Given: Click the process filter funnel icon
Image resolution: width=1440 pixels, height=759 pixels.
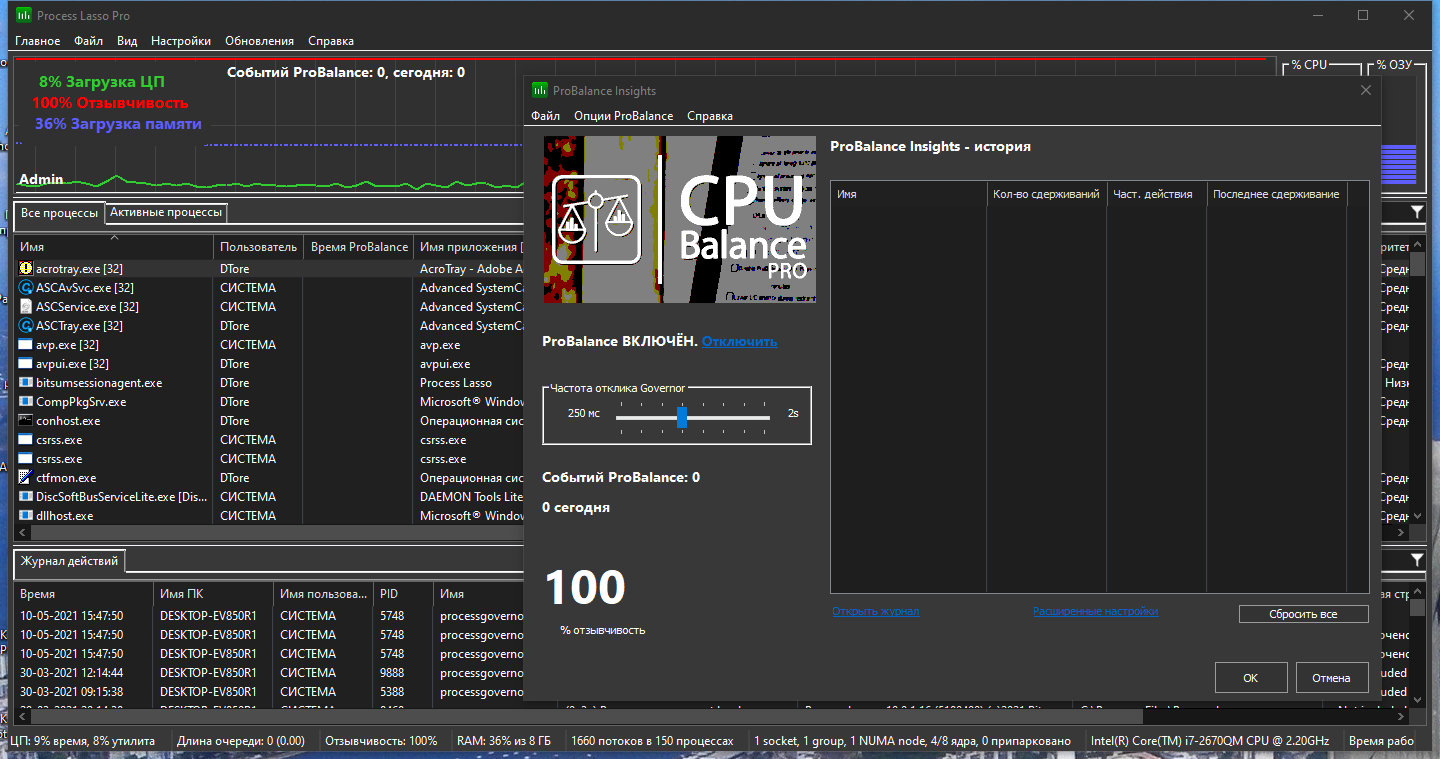Looking at the screenshot, I should coord(1417,212).
